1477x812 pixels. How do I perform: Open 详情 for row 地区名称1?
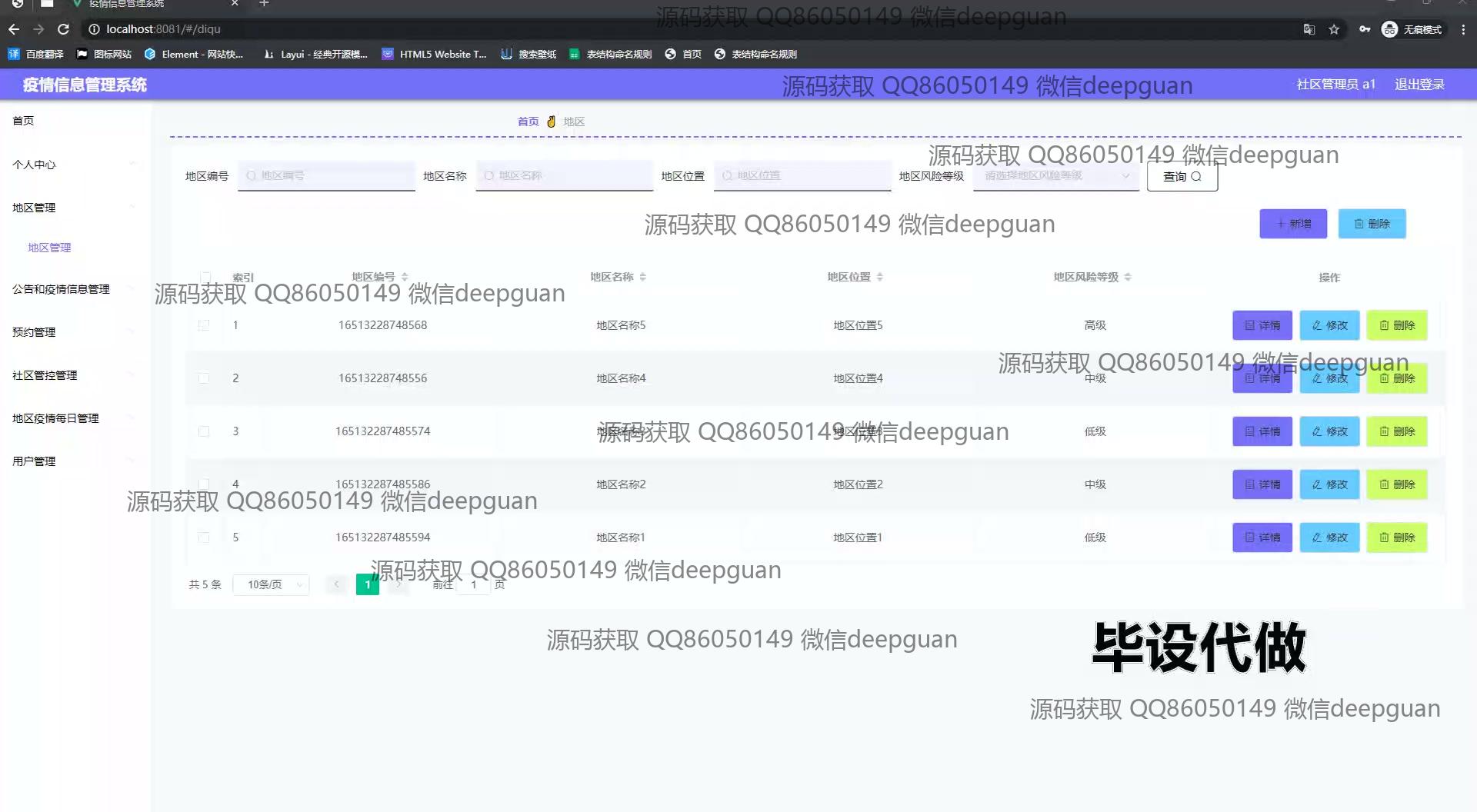1262,537
